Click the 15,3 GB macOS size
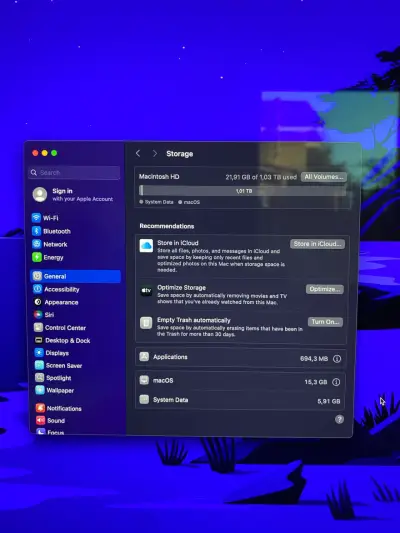 [x=316, y=382]
